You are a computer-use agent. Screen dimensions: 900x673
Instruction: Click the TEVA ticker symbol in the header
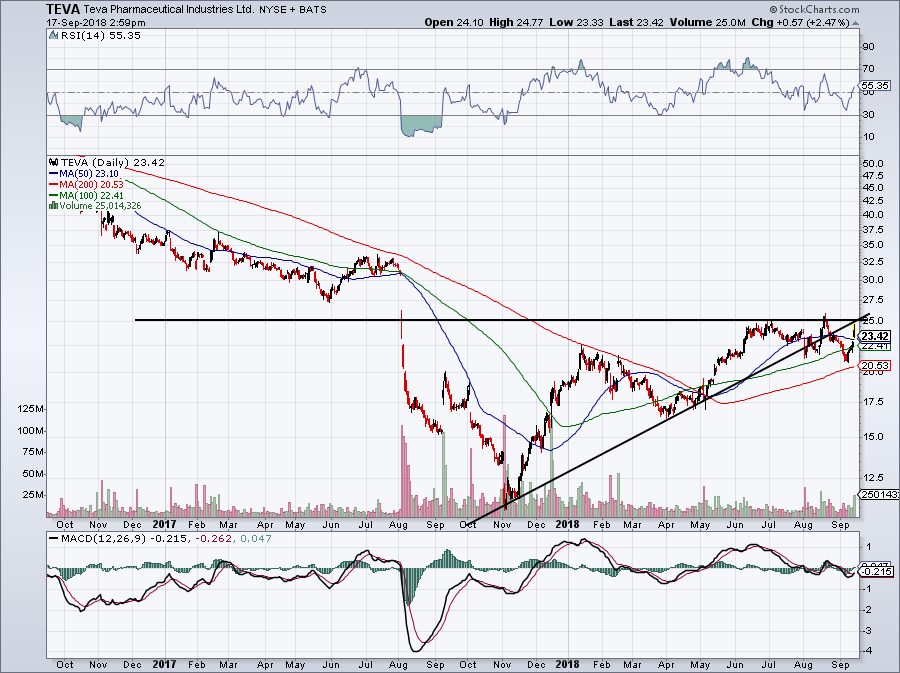pos(64,9)
